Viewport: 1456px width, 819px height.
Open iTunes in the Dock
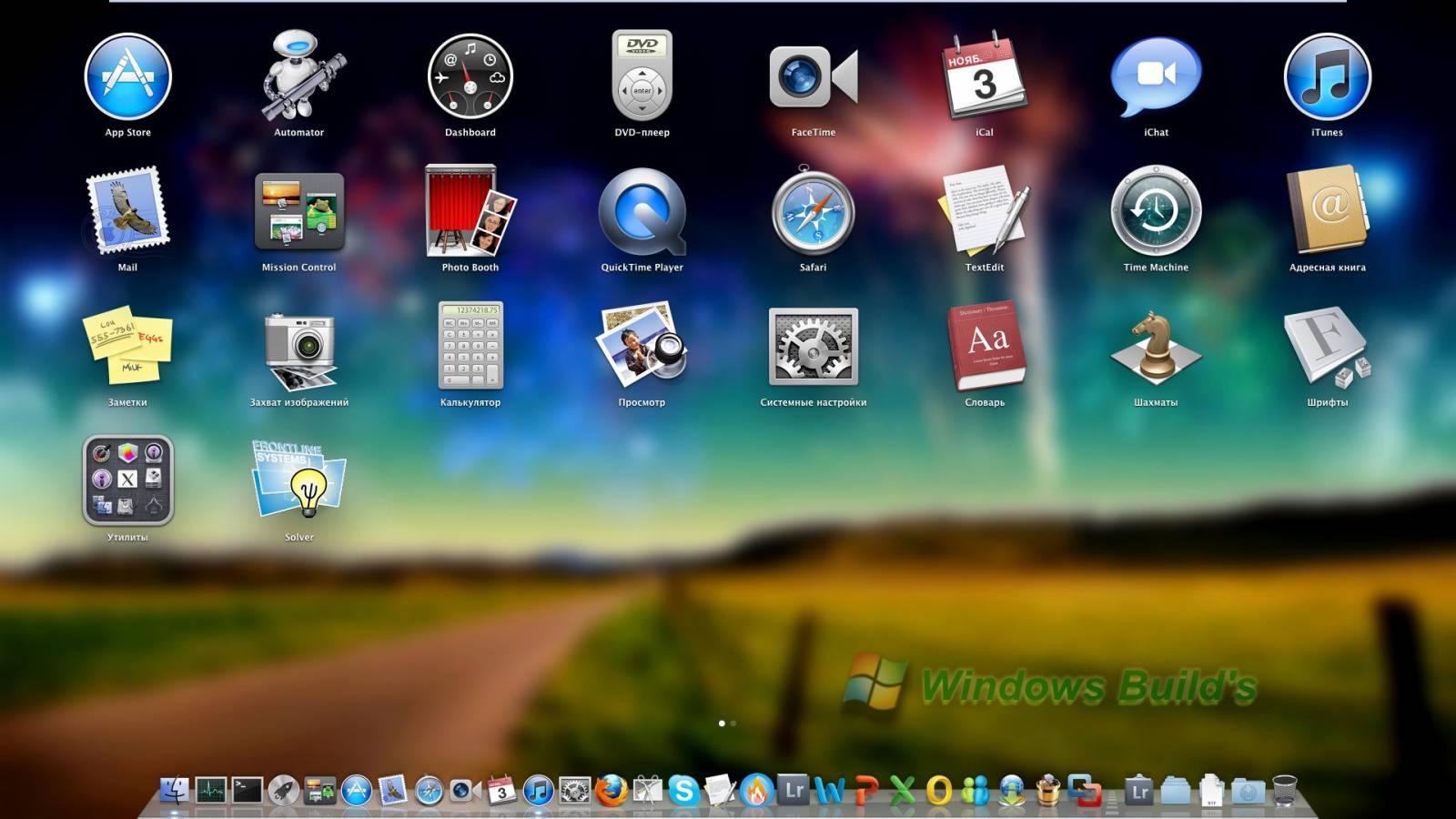point(538,791)
